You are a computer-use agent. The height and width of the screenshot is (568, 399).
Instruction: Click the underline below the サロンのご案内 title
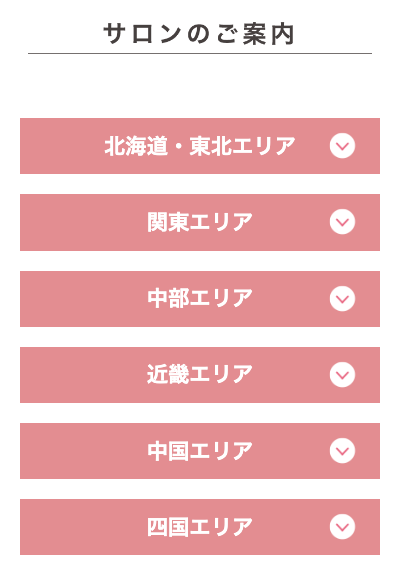coord(200,54)
